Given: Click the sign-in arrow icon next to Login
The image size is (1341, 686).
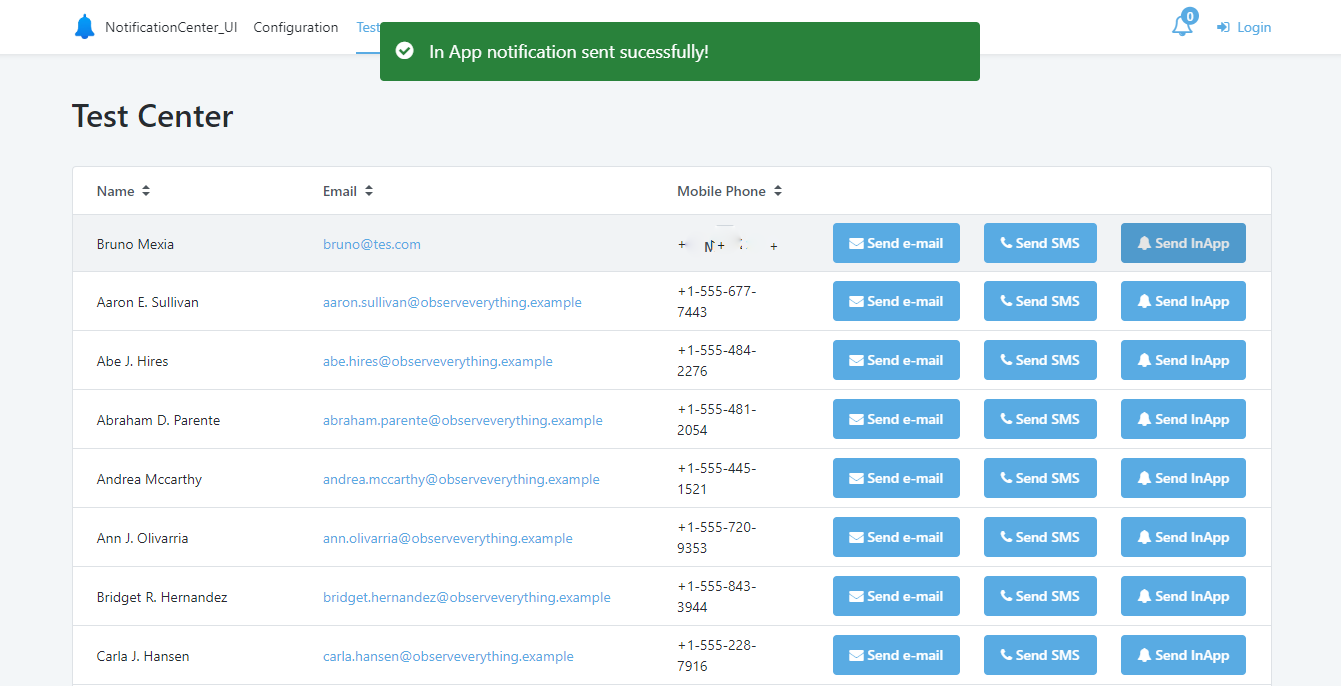Looking at the screenshot, I should [x=1221, y=27].
